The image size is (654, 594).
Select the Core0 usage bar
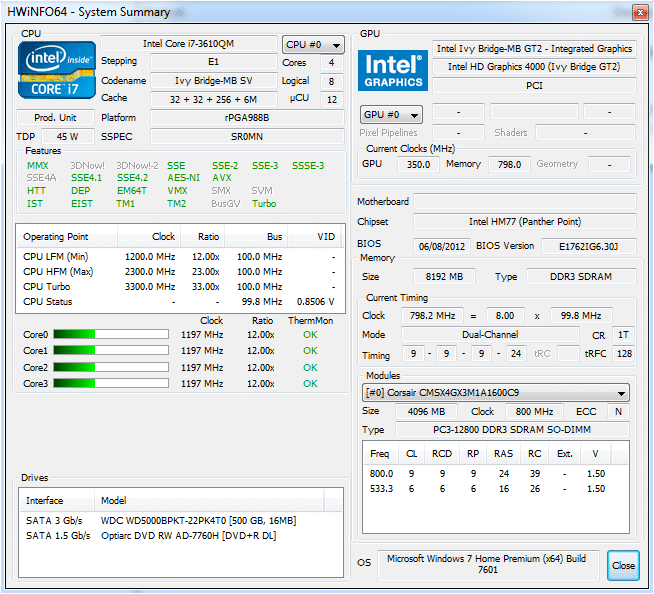click(111, 334)
